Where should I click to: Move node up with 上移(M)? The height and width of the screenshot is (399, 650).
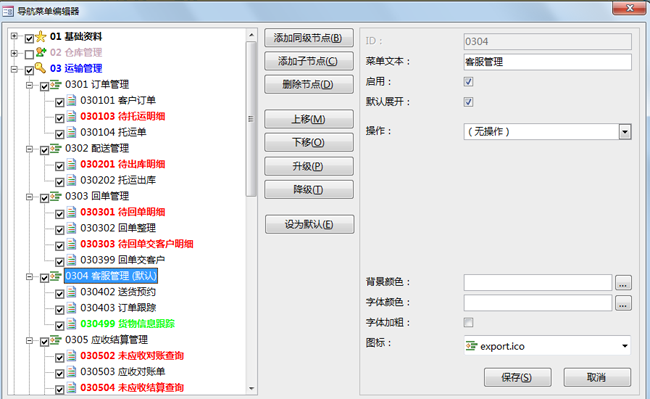[x=309, y=119]
